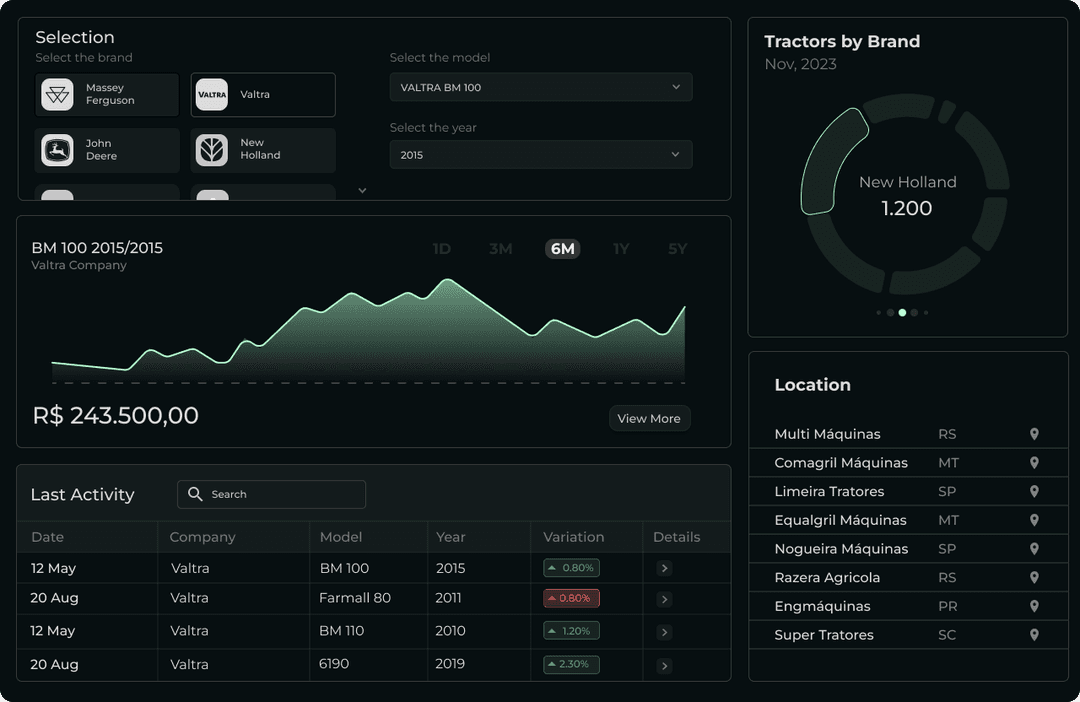Open the model dropdown VALTRA BM 100
Image resolution: width=1080 pixels, height=702 pixels.
540,87
